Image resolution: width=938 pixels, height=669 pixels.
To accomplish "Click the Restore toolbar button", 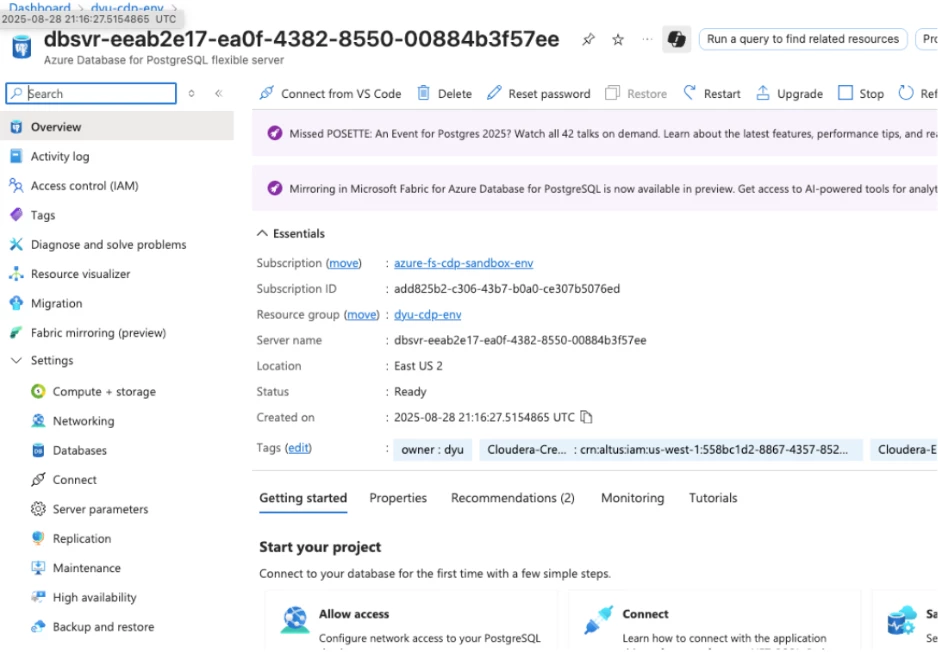I will point(636,93).
